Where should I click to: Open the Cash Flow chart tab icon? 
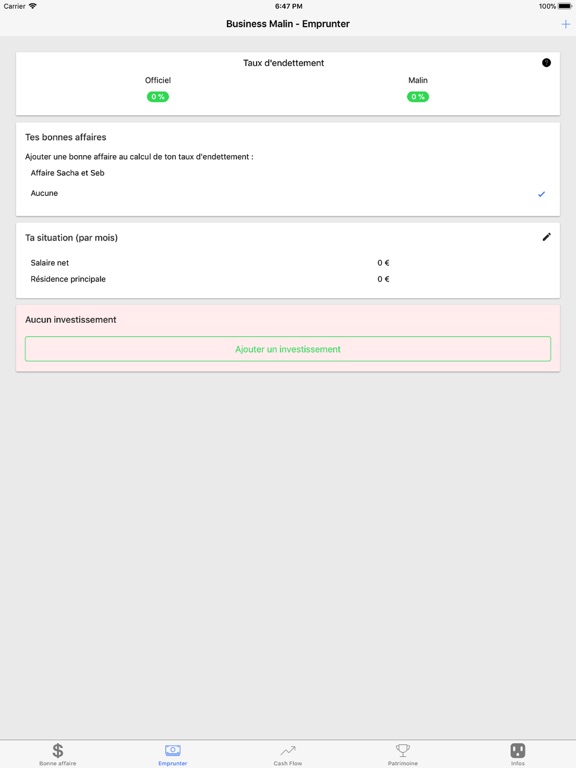point(288,750)
